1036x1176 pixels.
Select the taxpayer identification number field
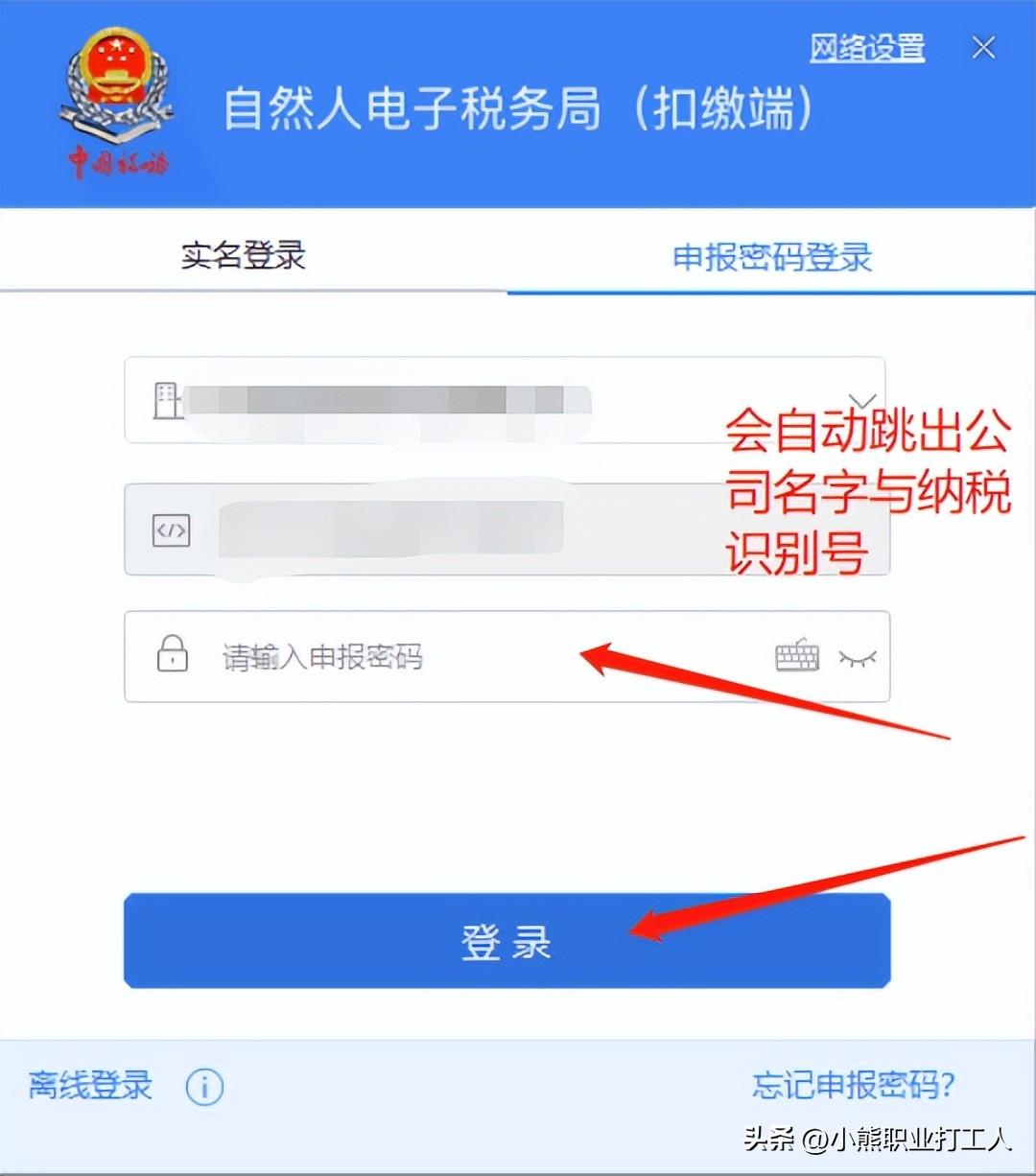tap(506, 529)
